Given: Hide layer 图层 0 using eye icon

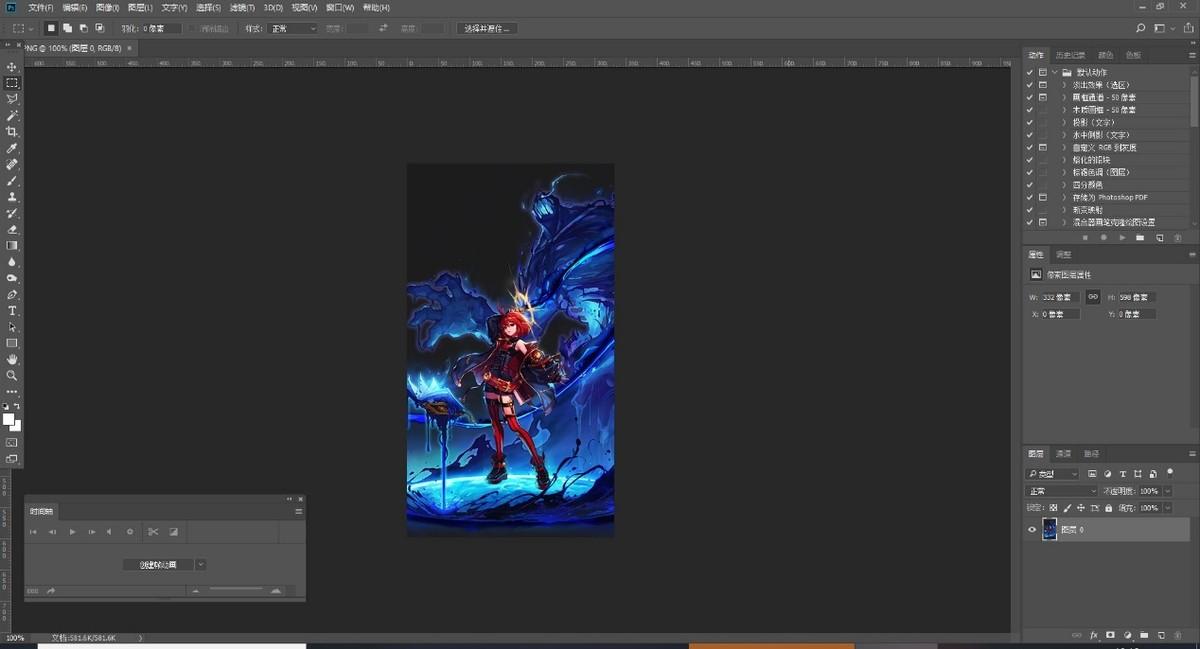Looking at the screenshot, I should (x=1032, y=530).
